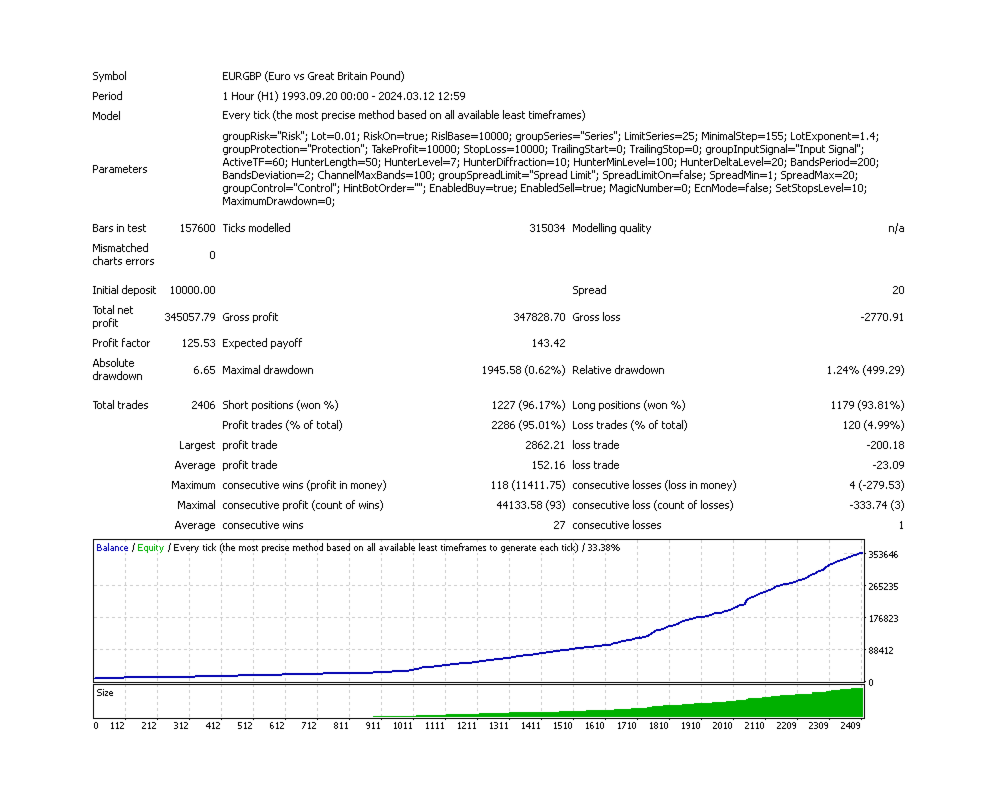Click the 1211 tick on x-axis
This screenshot has height=800, width=1000.
466,725
